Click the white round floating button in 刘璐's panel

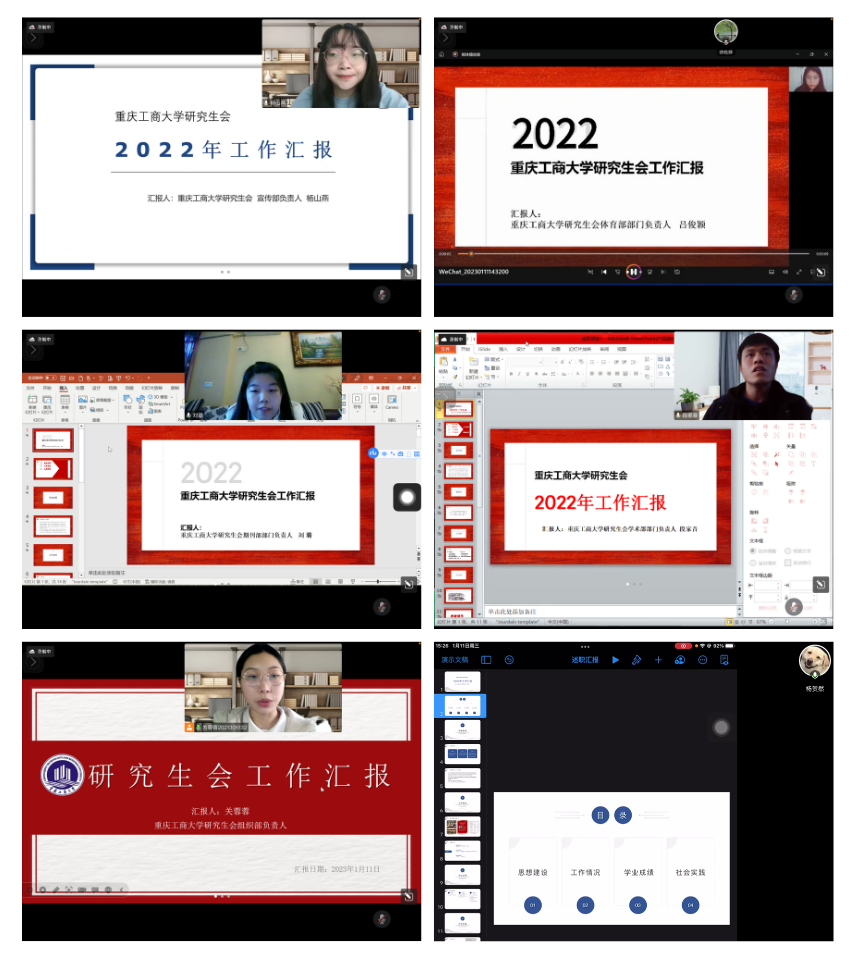tap(407, 497)
